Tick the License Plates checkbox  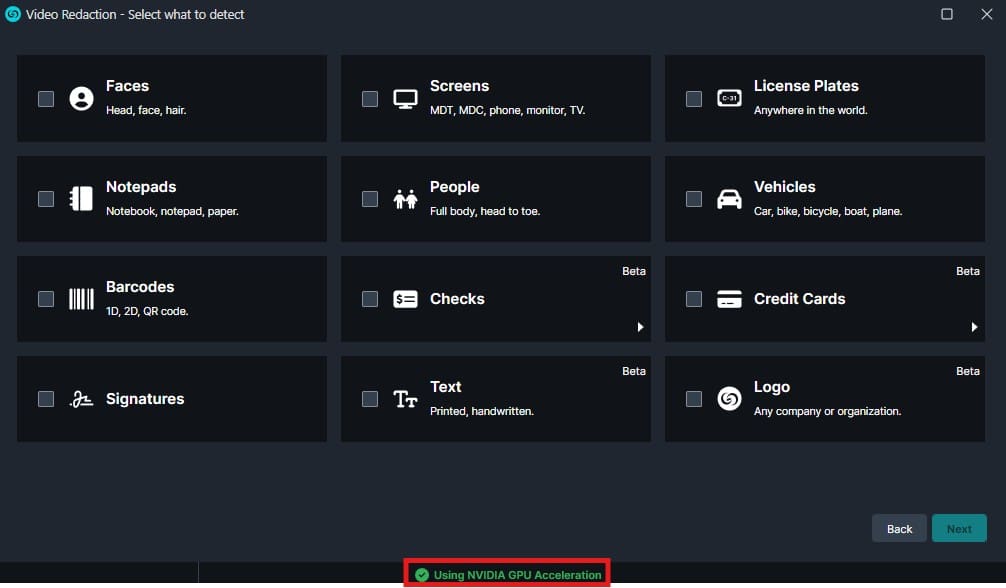coord(694,98)
